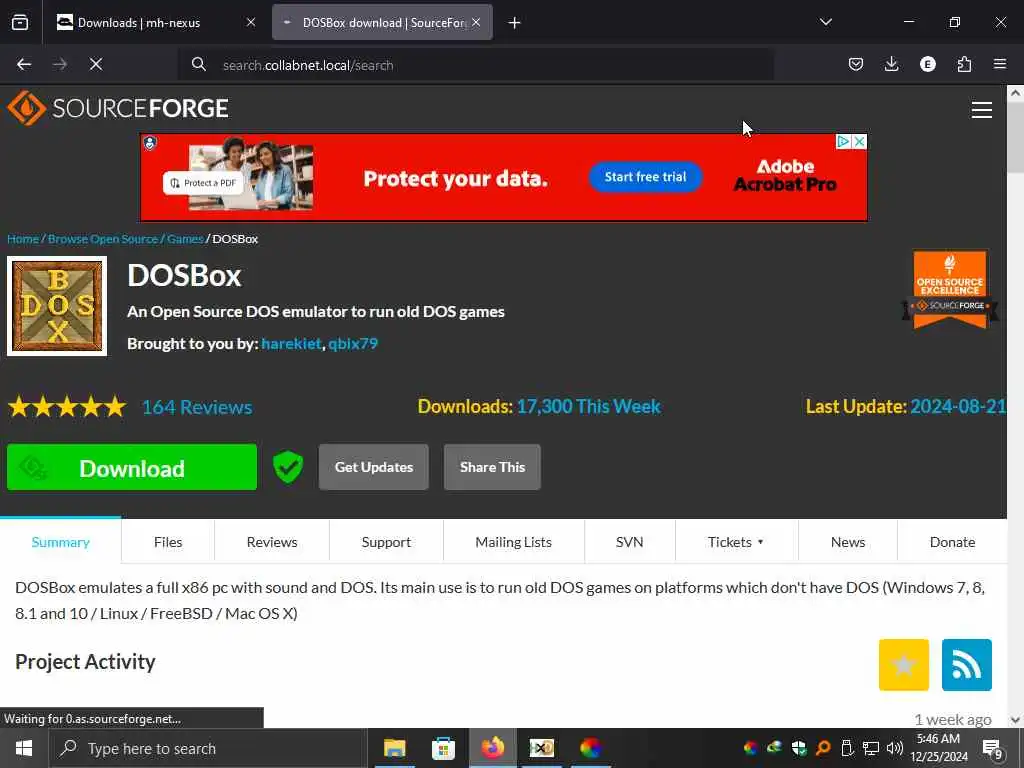Expand the Tickets dropdown tab
The image size is (1024, 768).
(x=736, y=542)
